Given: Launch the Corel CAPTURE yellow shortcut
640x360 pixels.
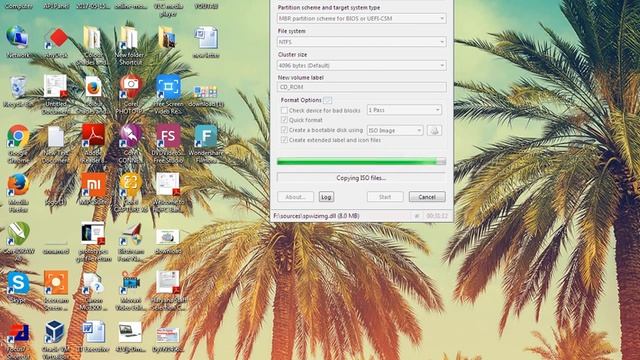Looking at the screenshot, I should pos(131,184).
